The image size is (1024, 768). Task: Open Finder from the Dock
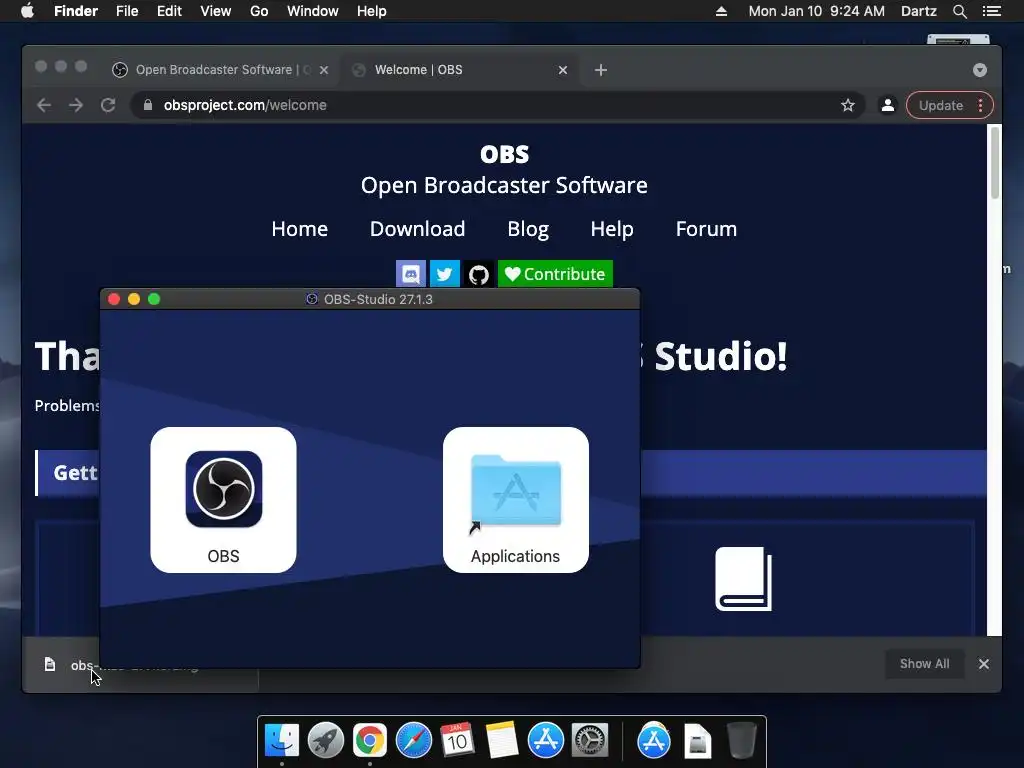(281, 740)
